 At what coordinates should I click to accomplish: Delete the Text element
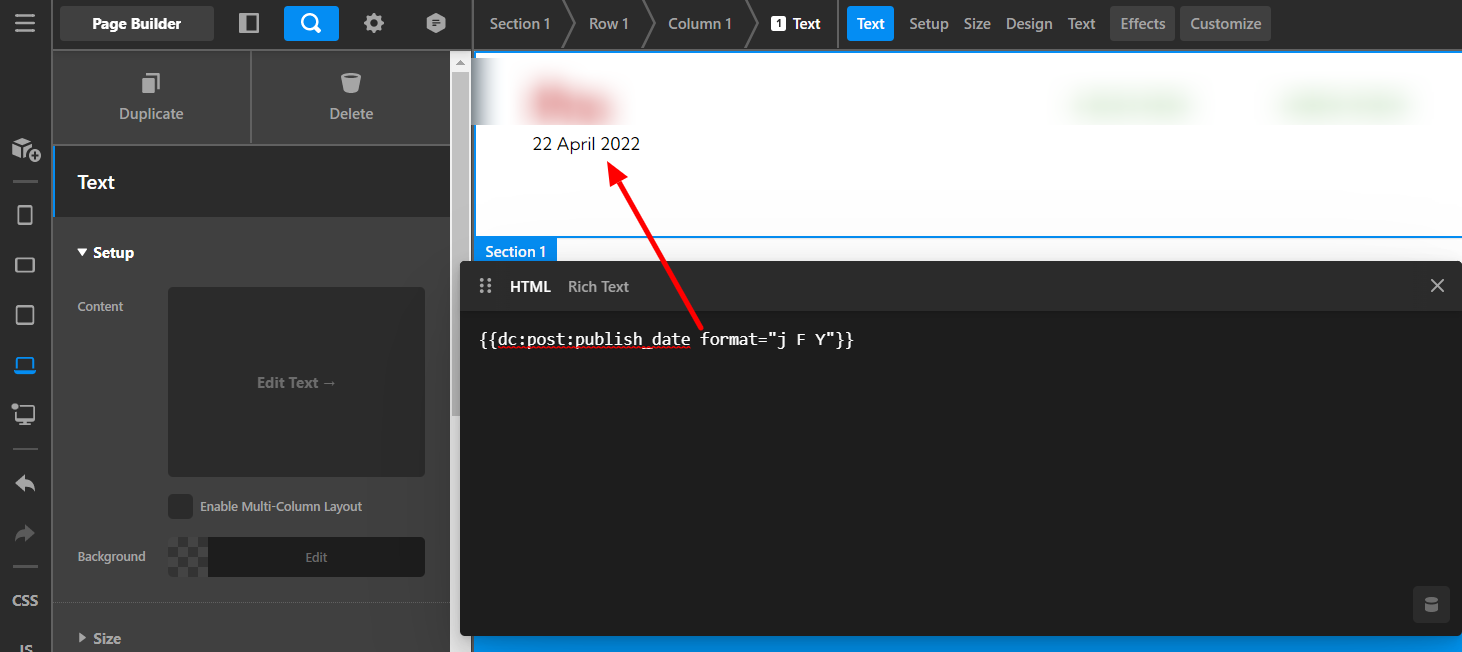(351, 96)
